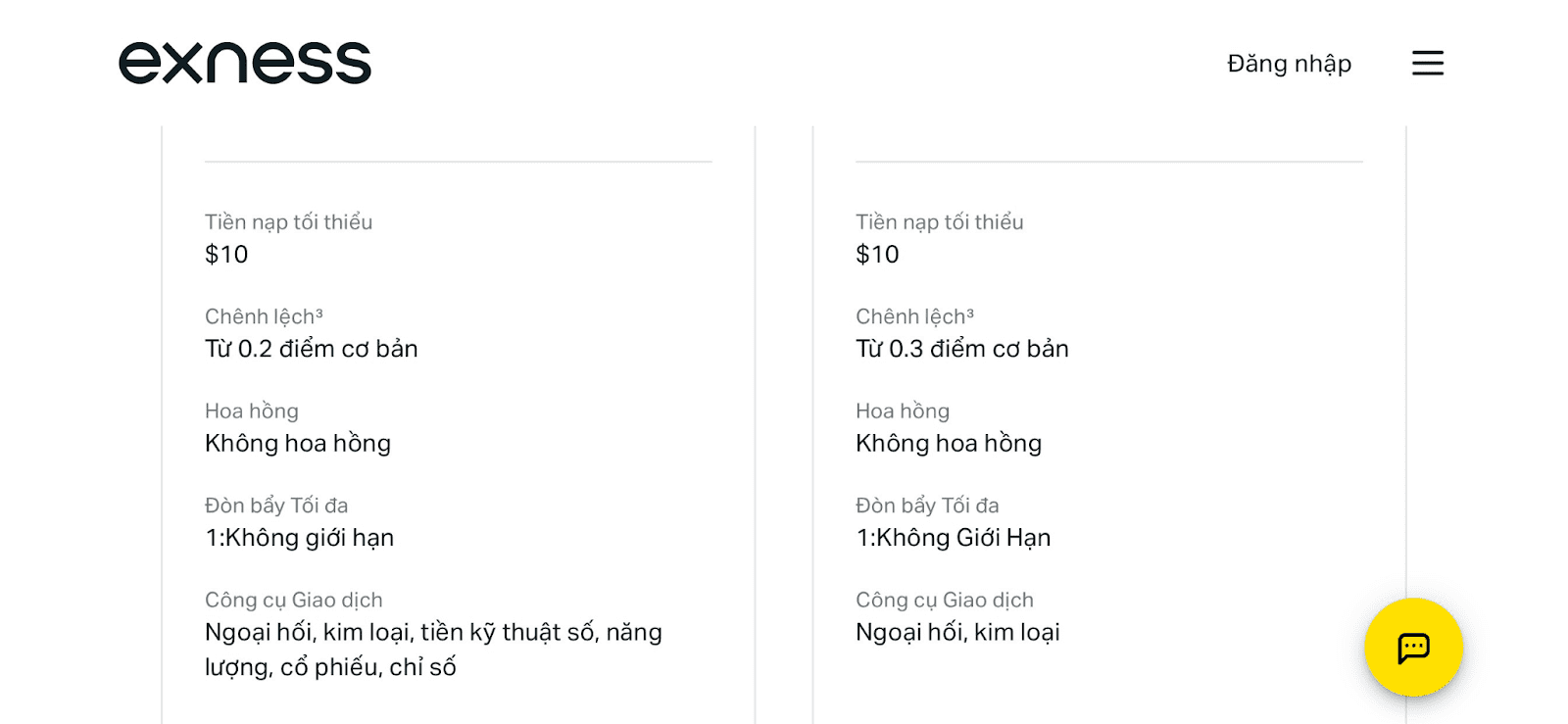Click the Đăng nhập login link
Image resolution: width=1568 pixels, height=724 pixels.
click(1288, 63)
